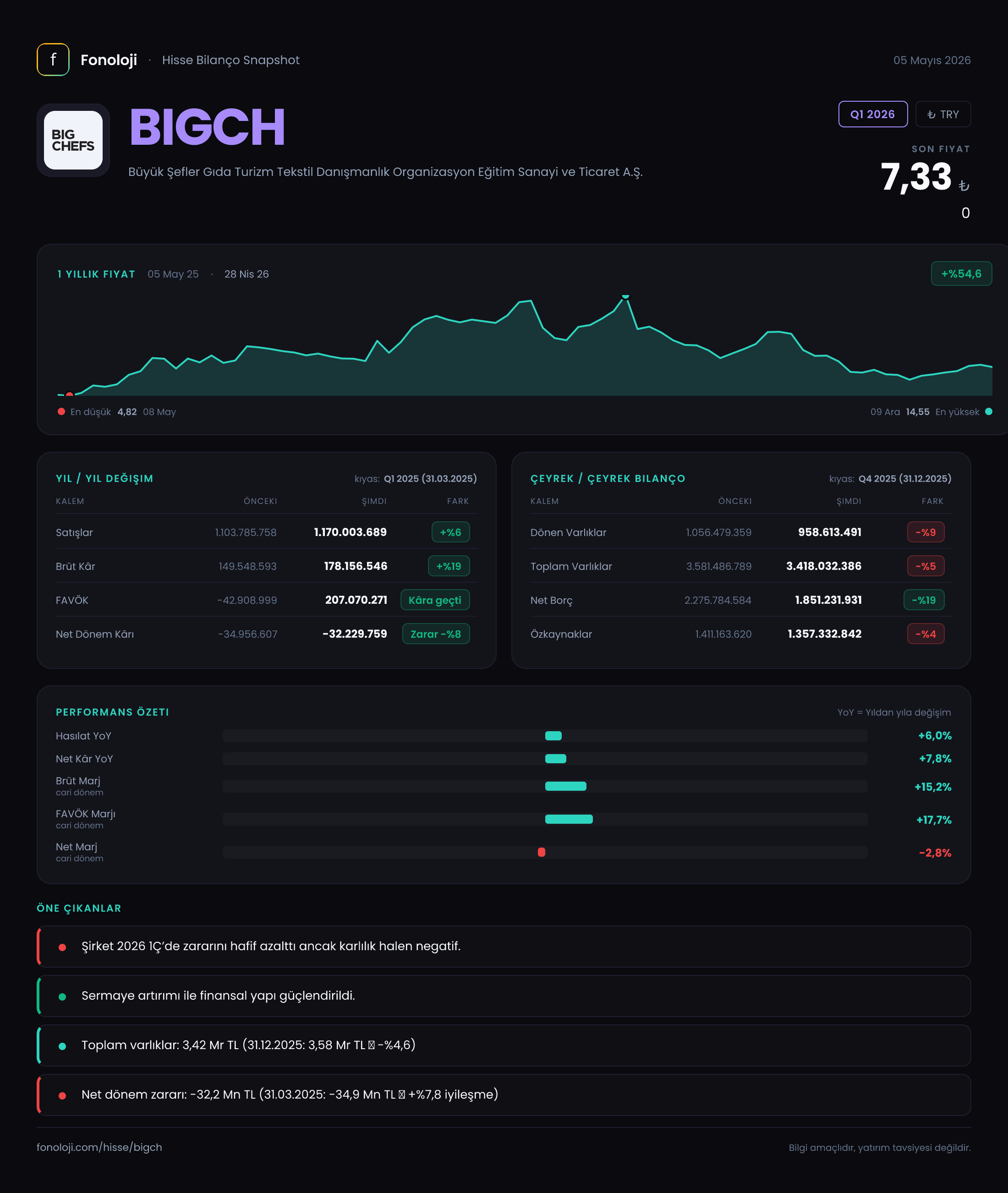Click Özkaynaklar value 1.357.332.842
This screenshot has height=1193, width=1008.
point(824,634)
